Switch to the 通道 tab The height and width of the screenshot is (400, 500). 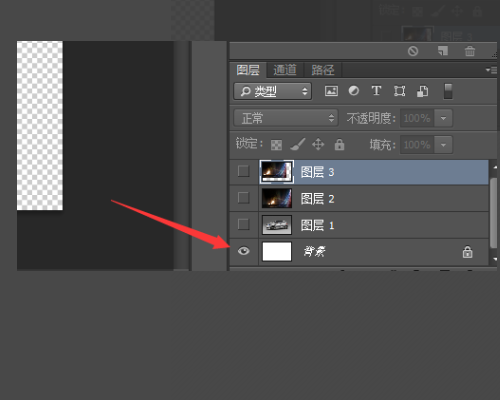pyautogui.click(x=285, y=70)
